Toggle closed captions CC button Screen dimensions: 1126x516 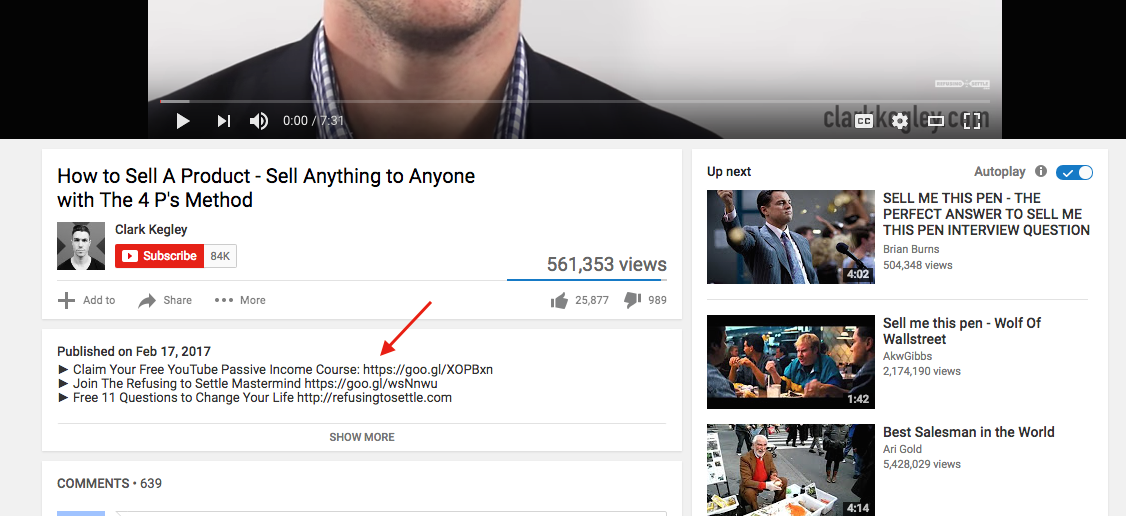click(863, 121)
